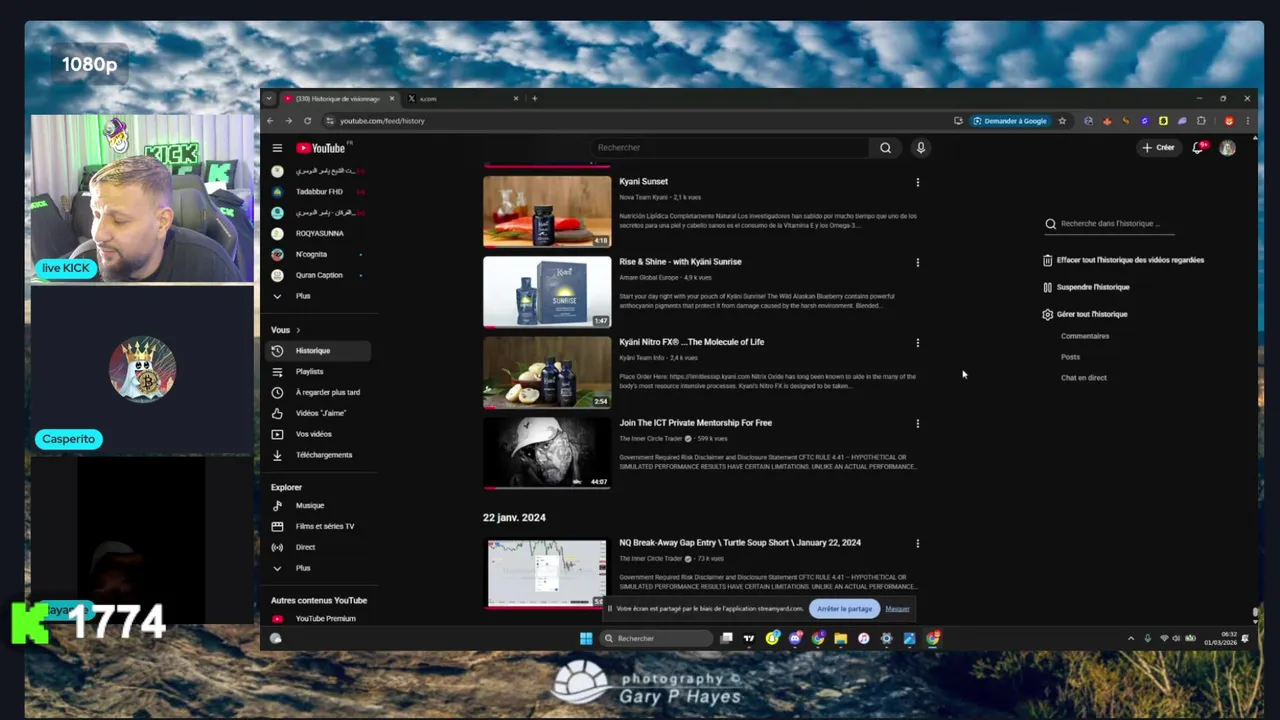
Task: Click trash icon to clear watch history
Action: [x=1047, y=260]
